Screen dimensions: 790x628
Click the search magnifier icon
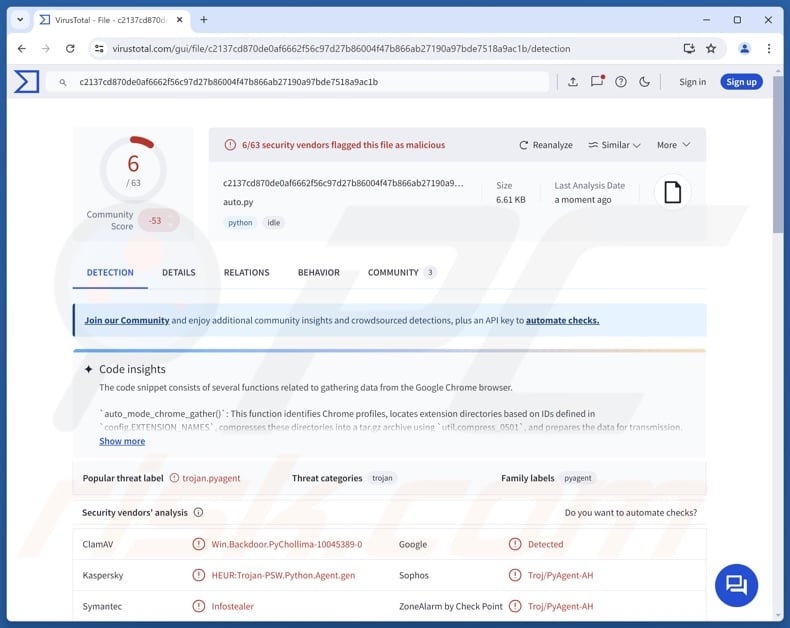63,82
